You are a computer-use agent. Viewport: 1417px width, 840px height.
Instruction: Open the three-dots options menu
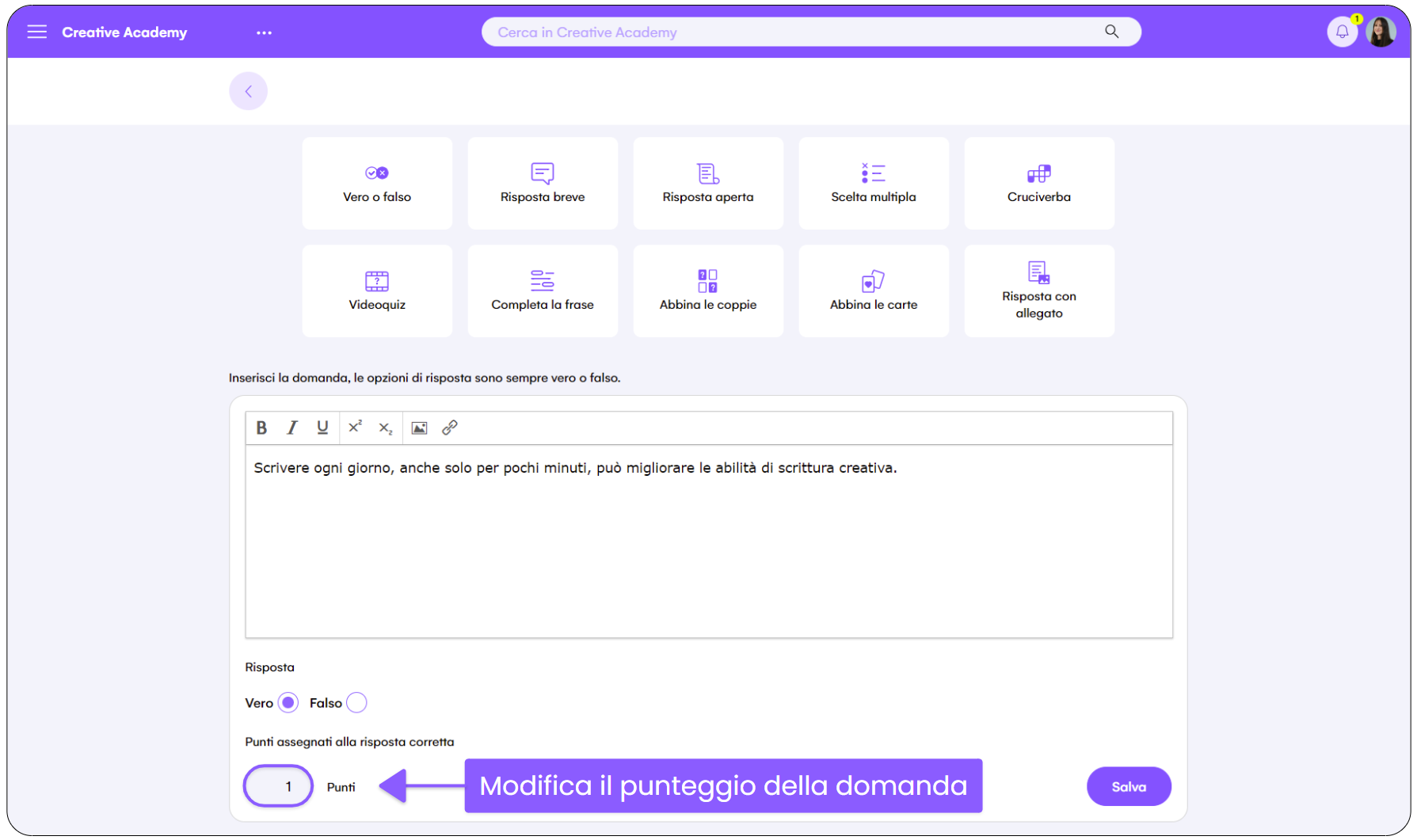pos(264,32)
